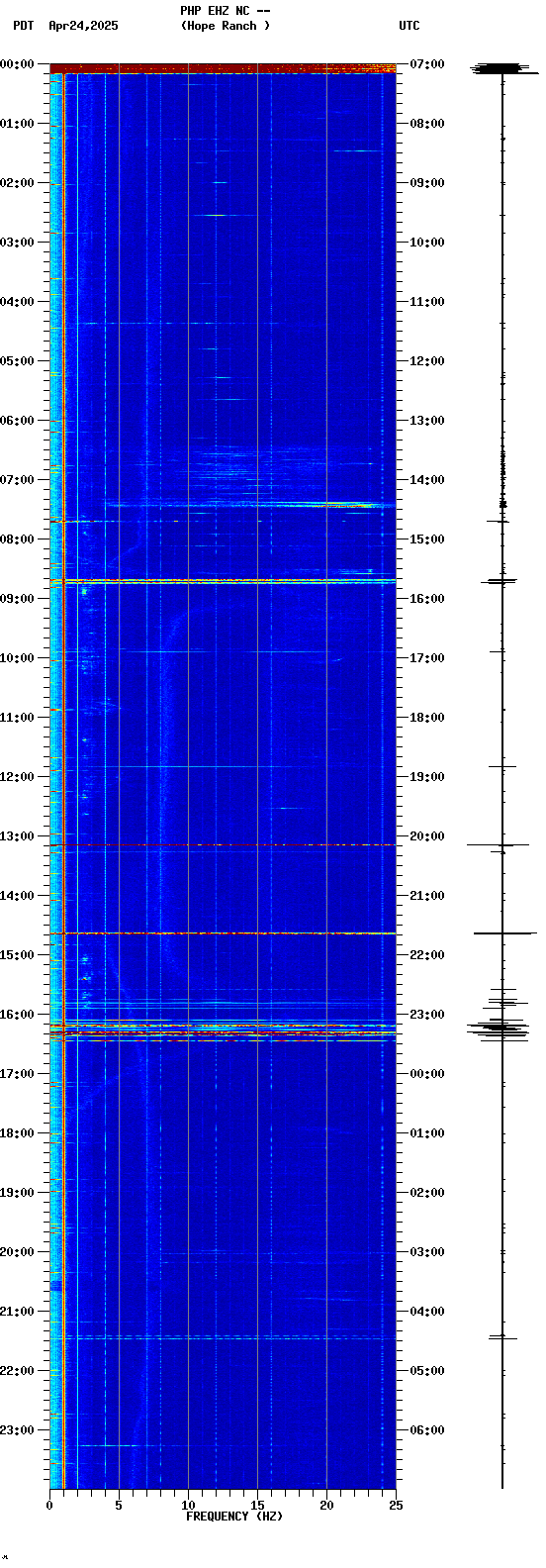546x1568 pixels.
Task: Click the UTC '21:00' time label
Action: click(426, 896)
